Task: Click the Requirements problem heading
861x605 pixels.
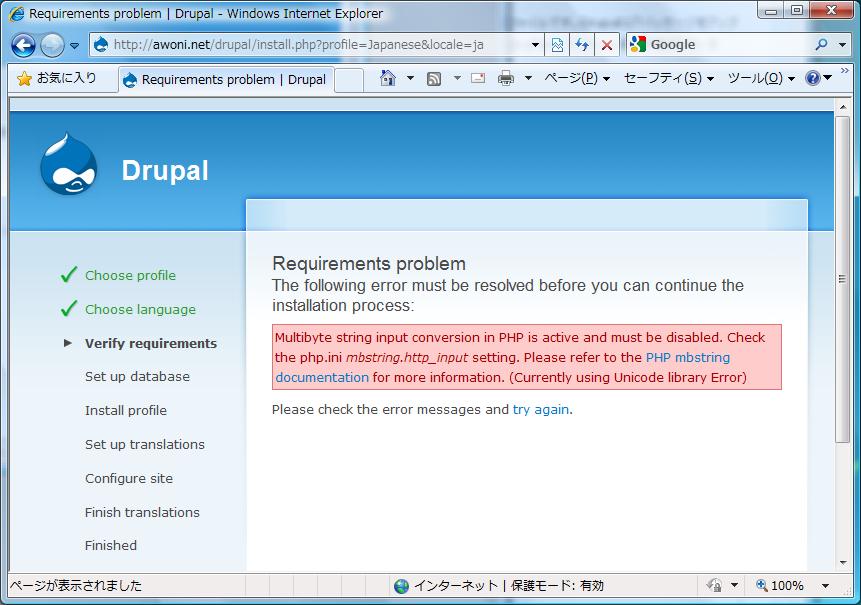Action: coord(369,264)
